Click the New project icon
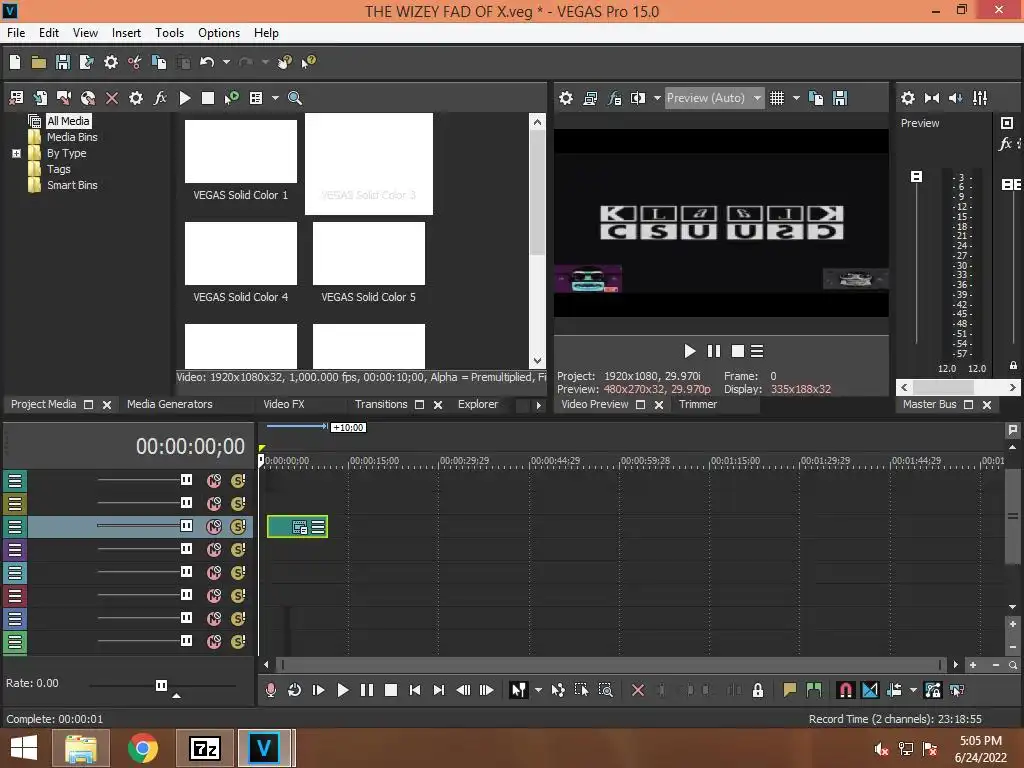 pyautogui.click(x=15, y=62)
